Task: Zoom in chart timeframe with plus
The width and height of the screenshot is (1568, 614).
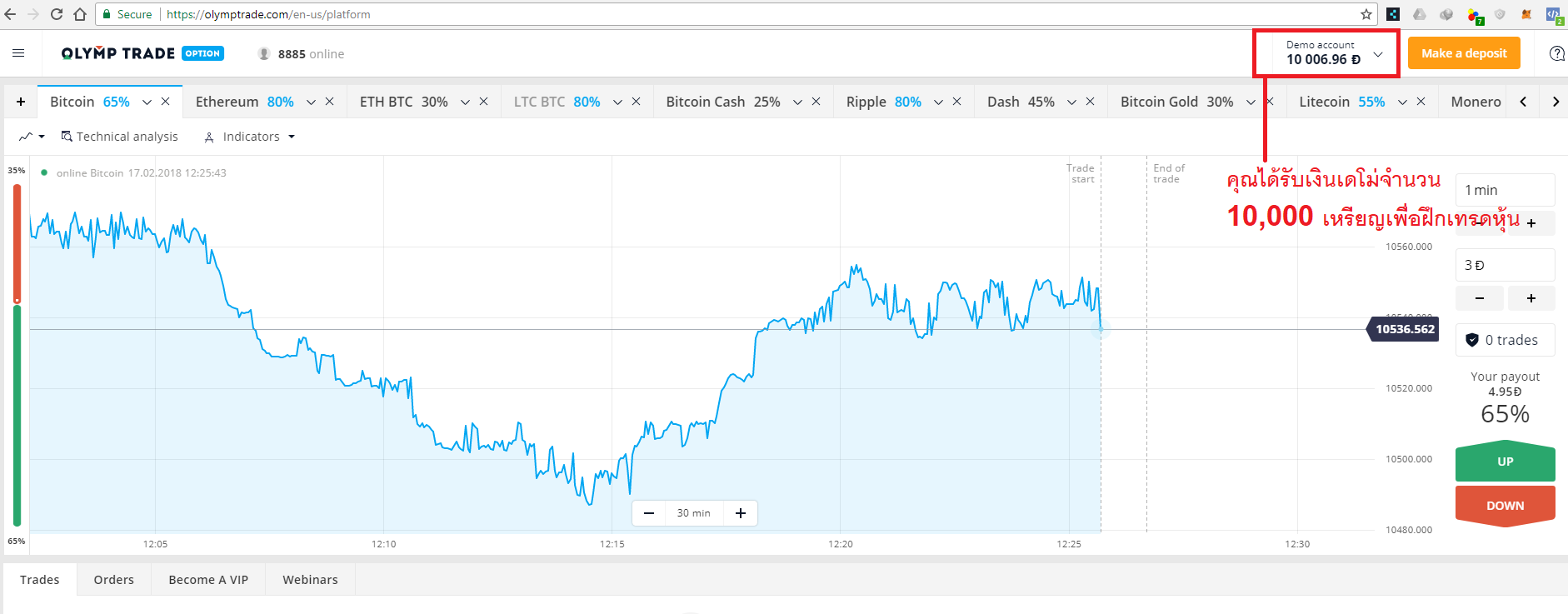Action: [741, 513]
